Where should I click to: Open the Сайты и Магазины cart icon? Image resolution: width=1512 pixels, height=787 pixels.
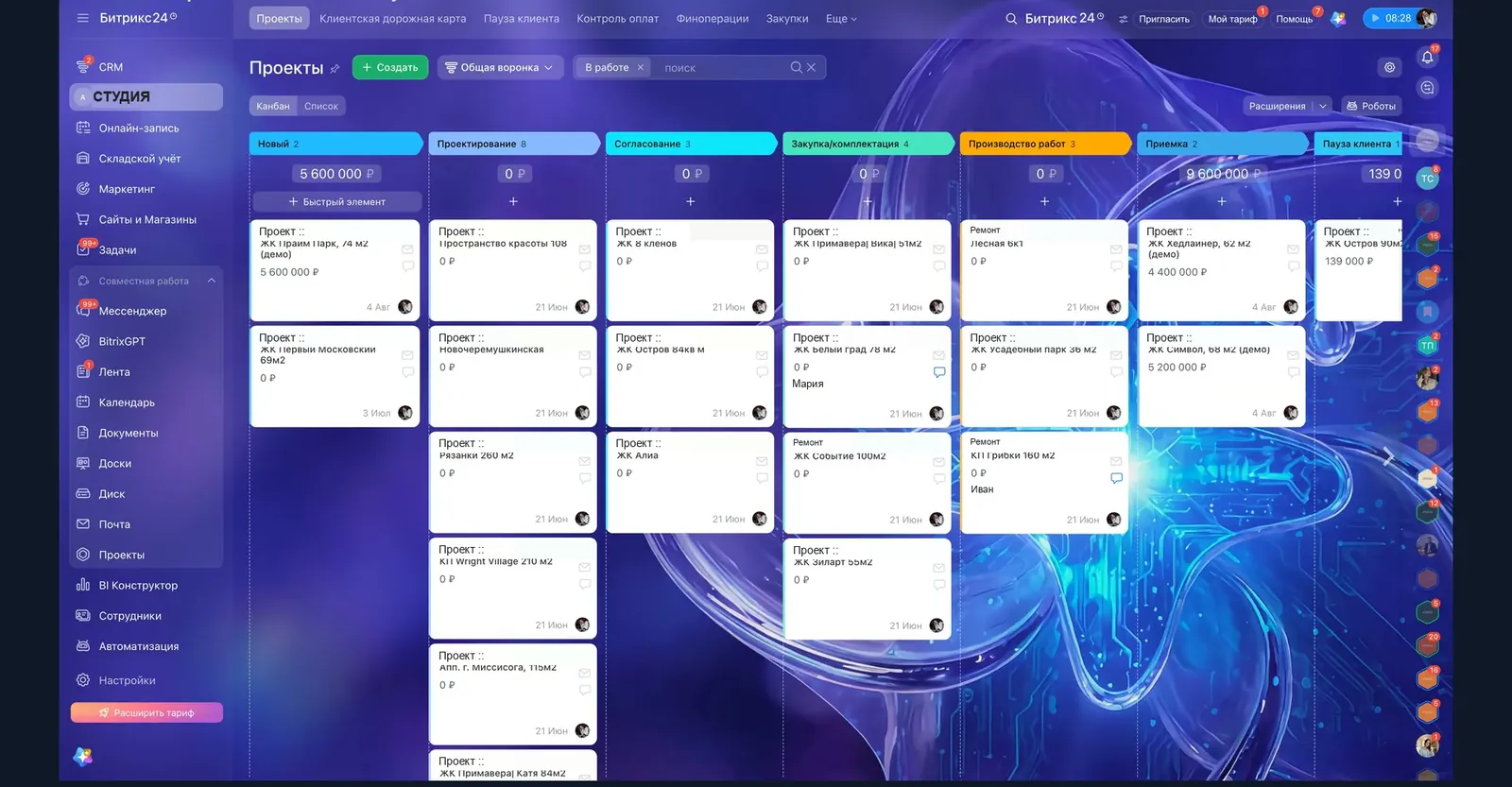(x=83, y=218)
